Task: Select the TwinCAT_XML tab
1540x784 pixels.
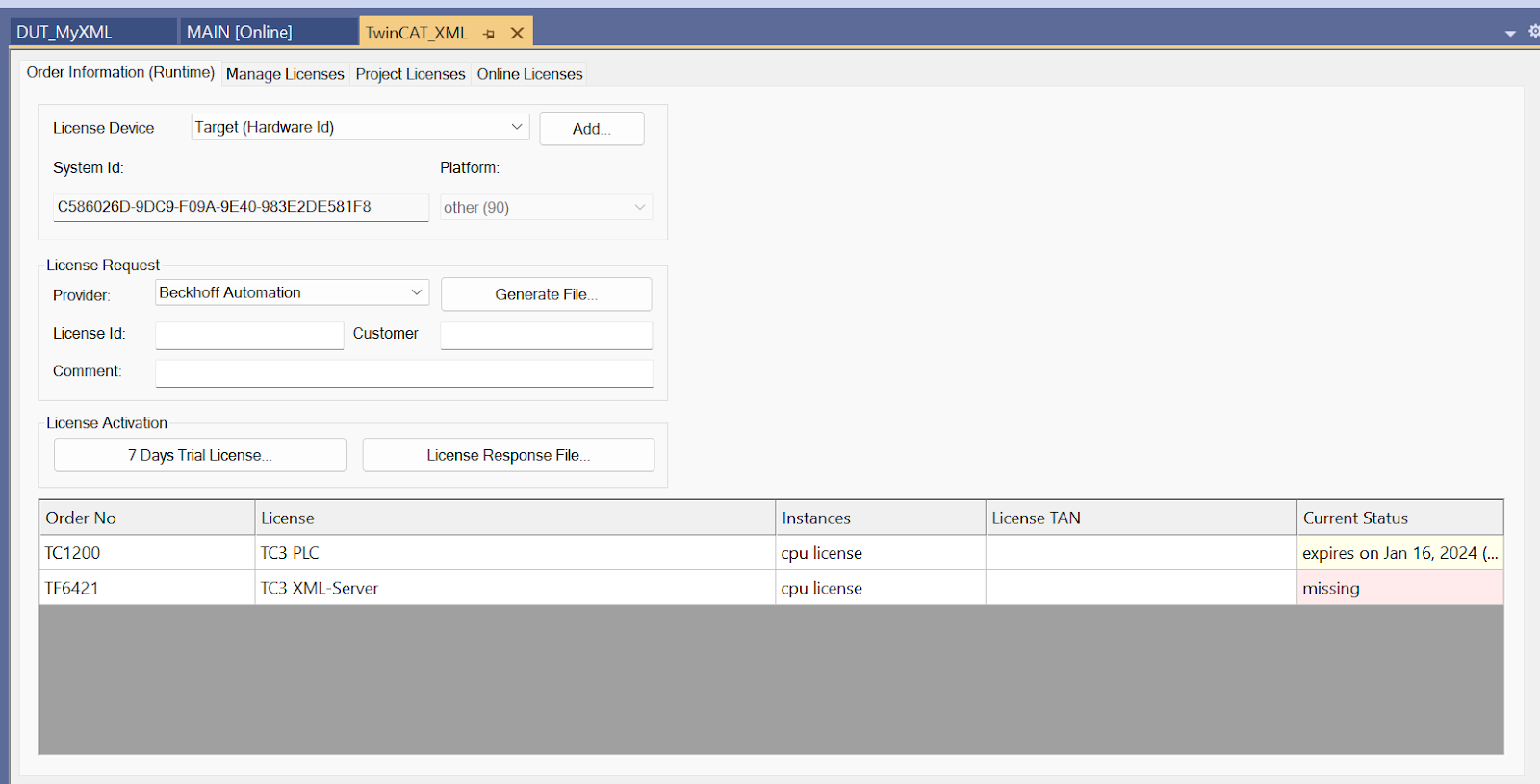Action: (x=416, y=33)
